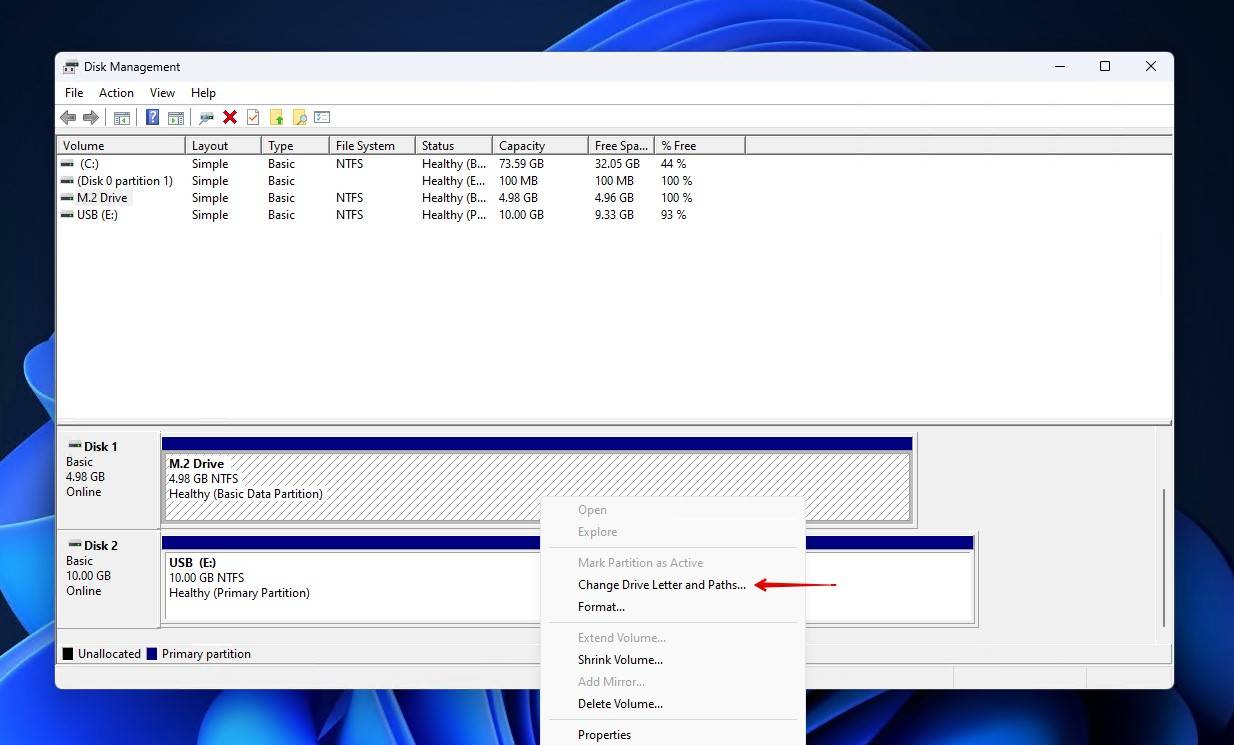Click the red X delete icon
Screen dimensions: 1234x745
(x=230, y=117)
